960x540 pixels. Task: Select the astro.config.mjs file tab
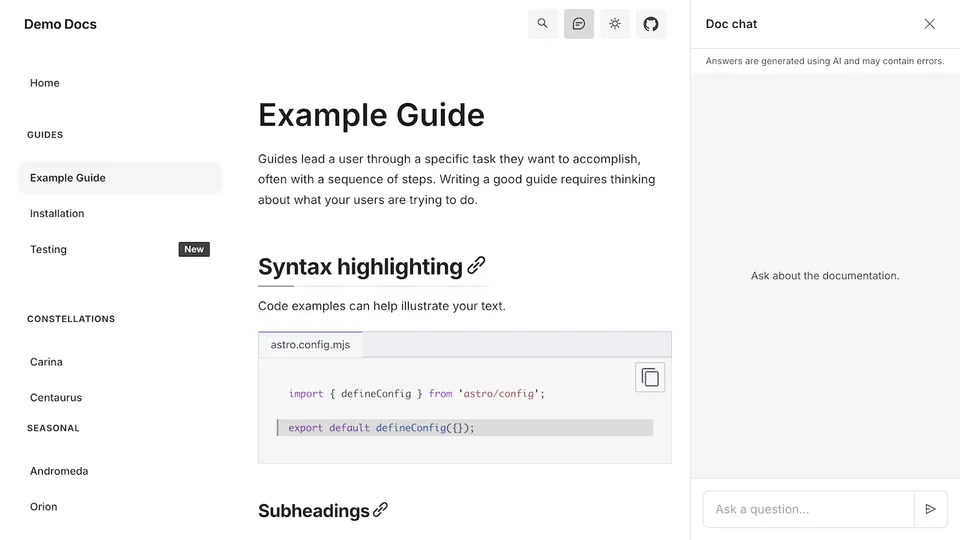click(311, 345)
